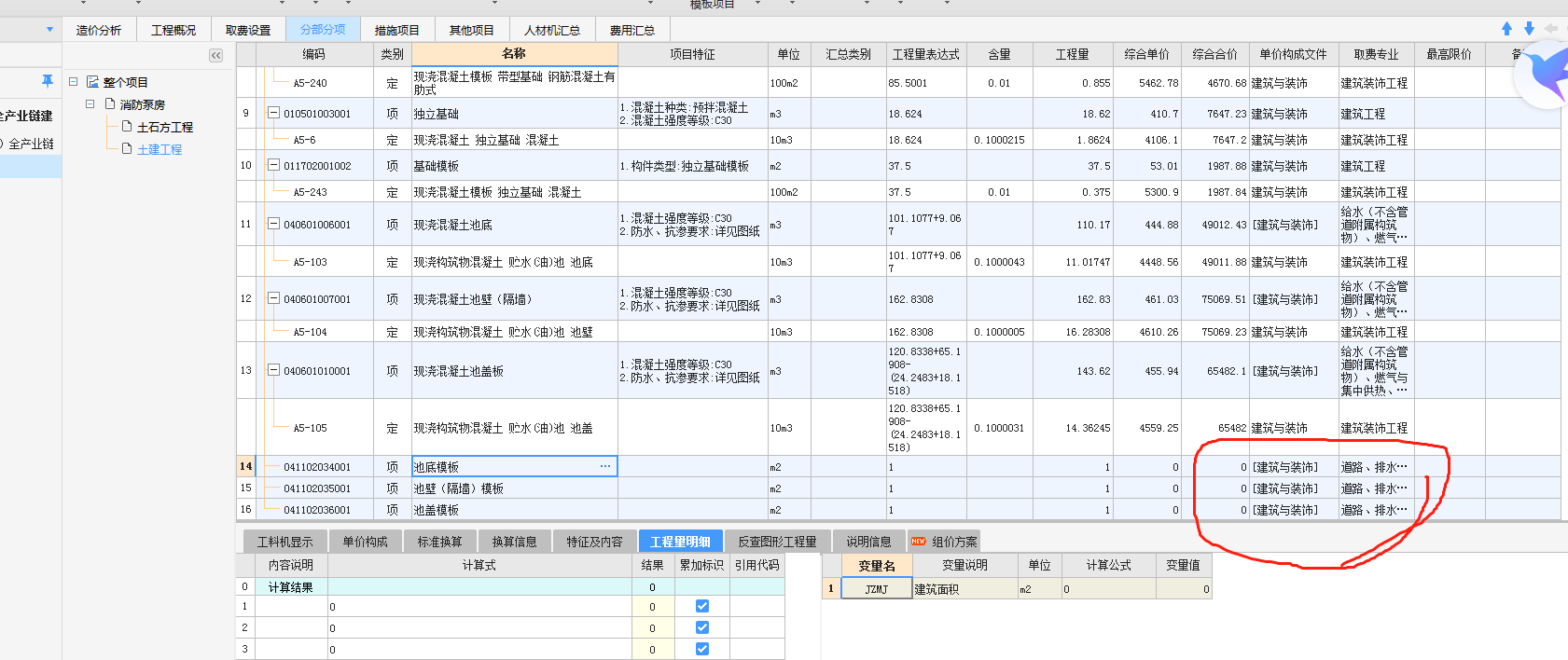The height and width of the screenshot is (660, 1568).
Task: Click the 建筑面积 variable description cell
Action: 964,588
